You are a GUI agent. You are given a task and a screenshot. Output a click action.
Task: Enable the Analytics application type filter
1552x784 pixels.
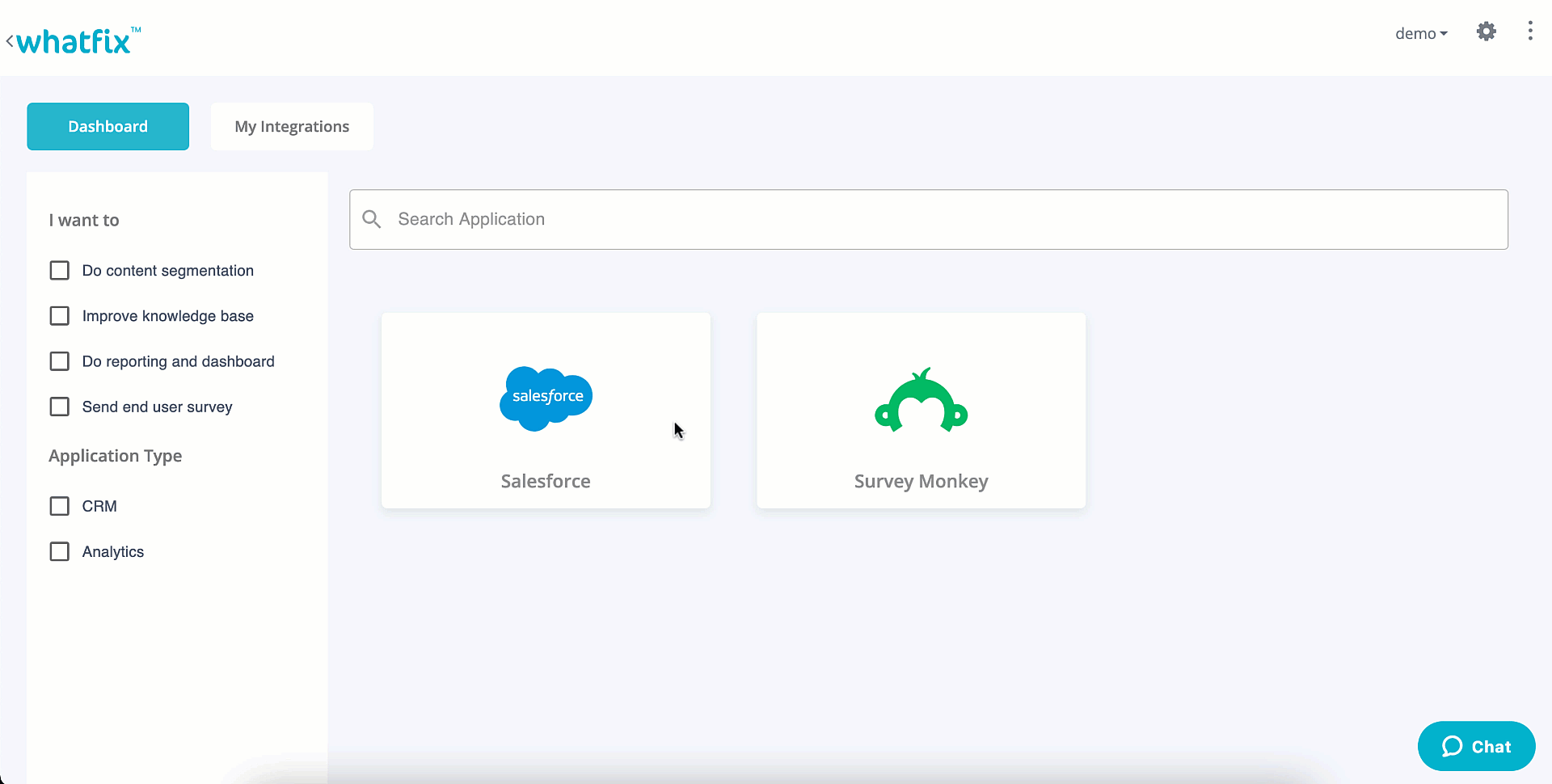[60, 551]
